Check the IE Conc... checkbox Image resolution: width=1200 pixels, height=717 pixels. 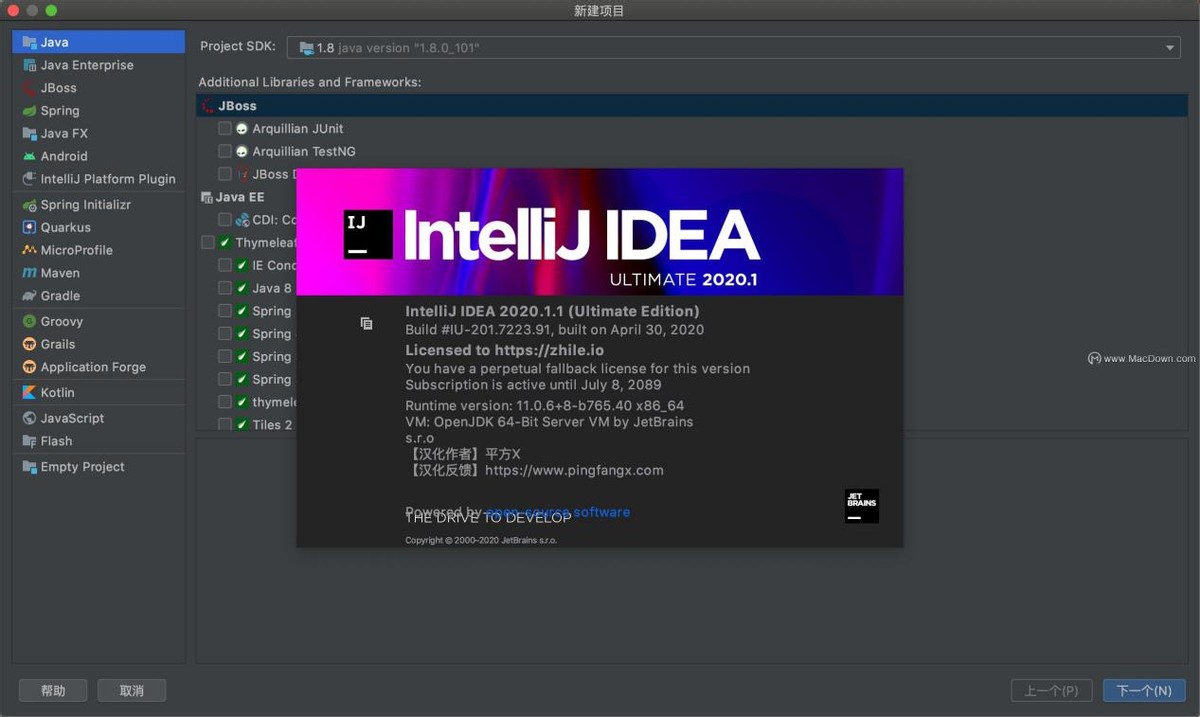click(x=225, y=266)
